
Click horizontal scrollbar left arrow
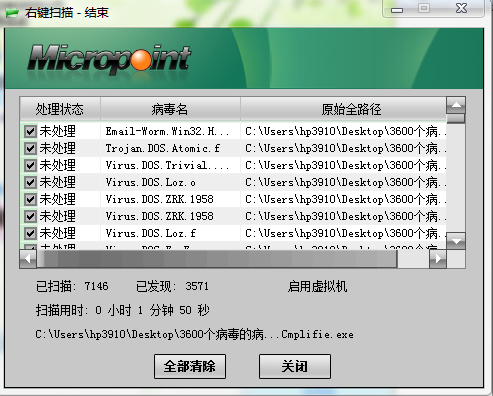tap(28, 258)
